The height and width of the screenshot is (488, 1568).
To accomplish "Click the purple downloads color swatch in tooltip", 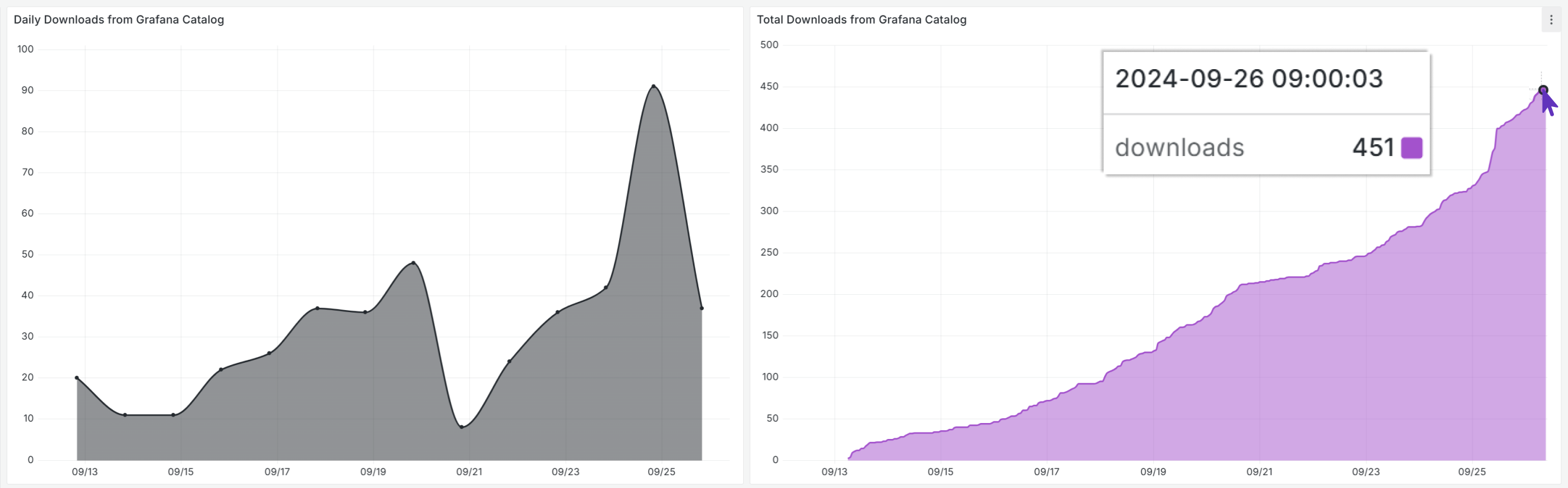I will coord(1411,148).
